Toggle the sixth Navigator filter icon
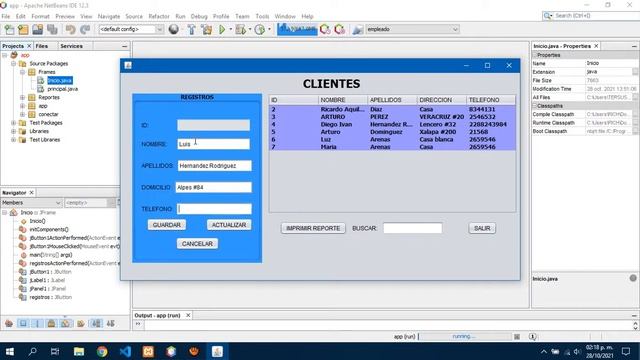 coord(80,323)
